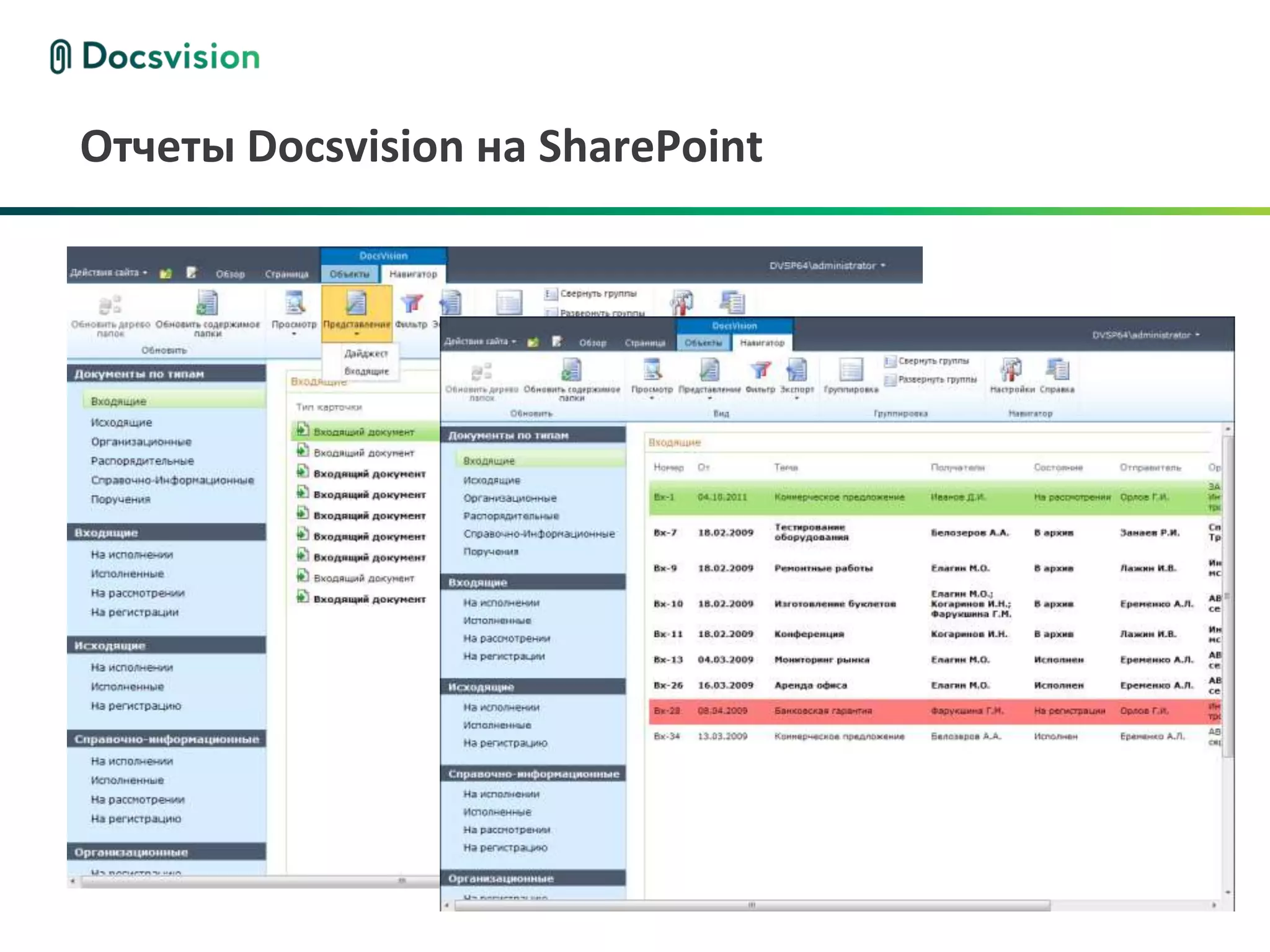This screenshot has width=1270, height=952.
Task: Select row Вх-13 Мониторинг рынка
Action: [x=935, y=660]
